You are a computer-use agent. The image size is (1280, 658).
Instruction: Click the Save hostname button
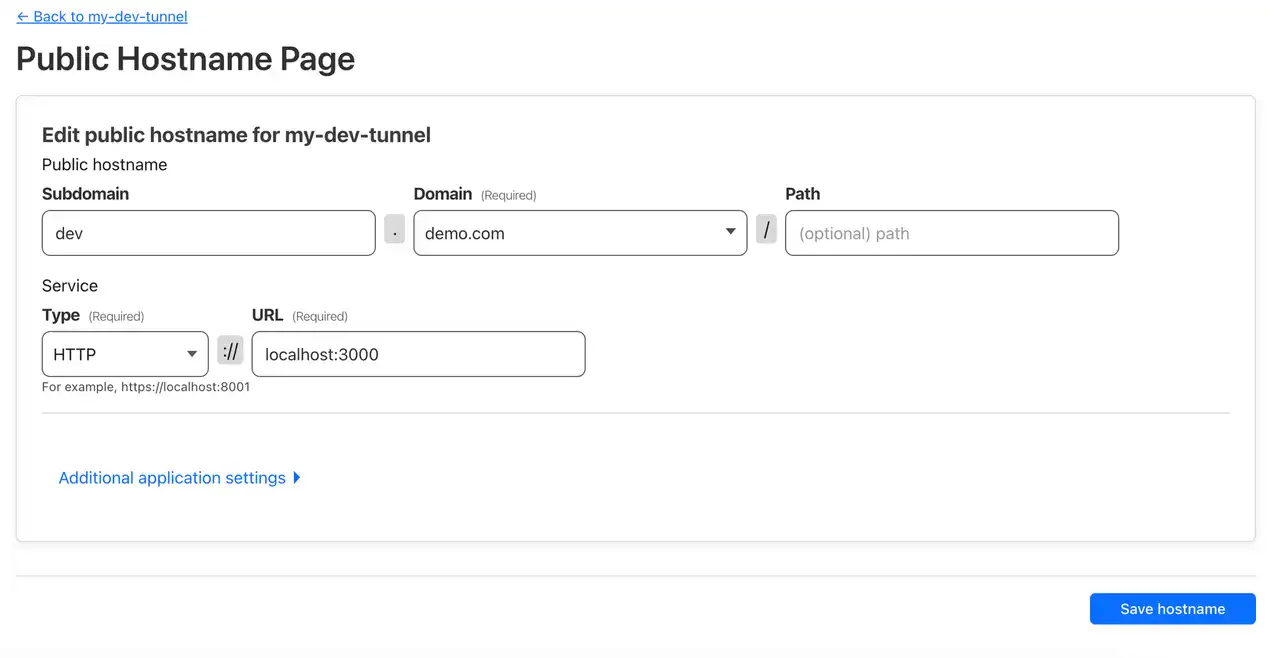(1172, 608)
